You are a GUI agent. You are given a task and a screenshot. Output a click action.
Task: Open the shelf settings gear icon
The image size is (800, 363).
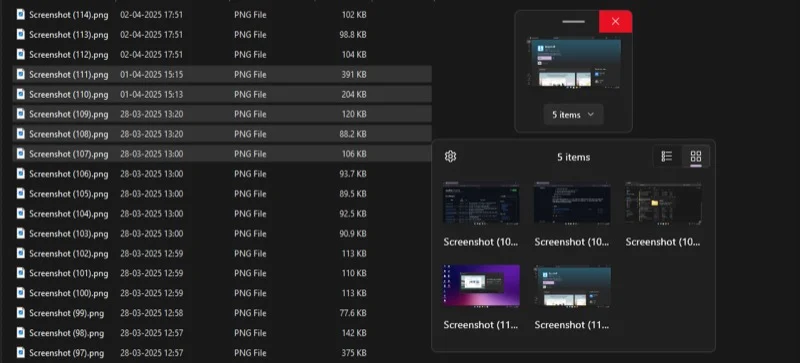coord(450,157)
